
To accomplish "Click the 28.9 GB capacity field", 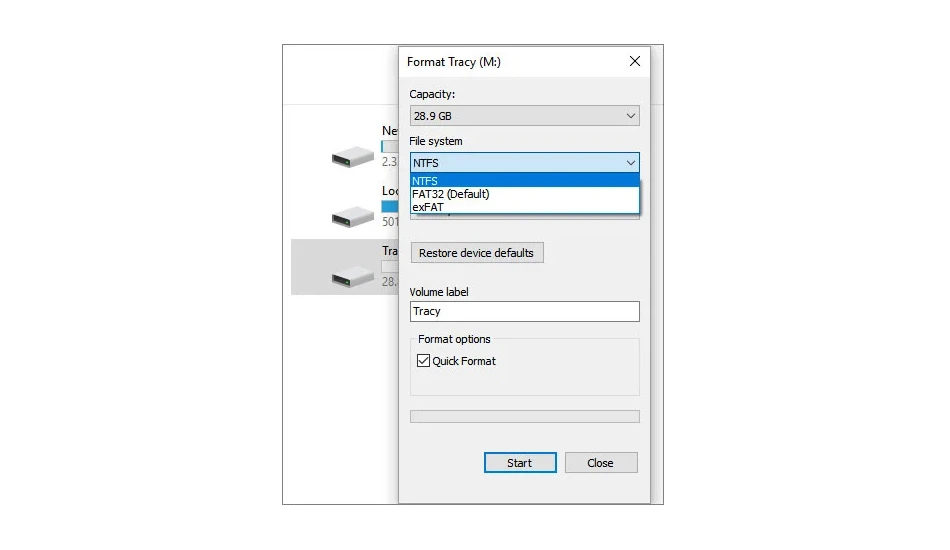I will [x=525, y=116].
